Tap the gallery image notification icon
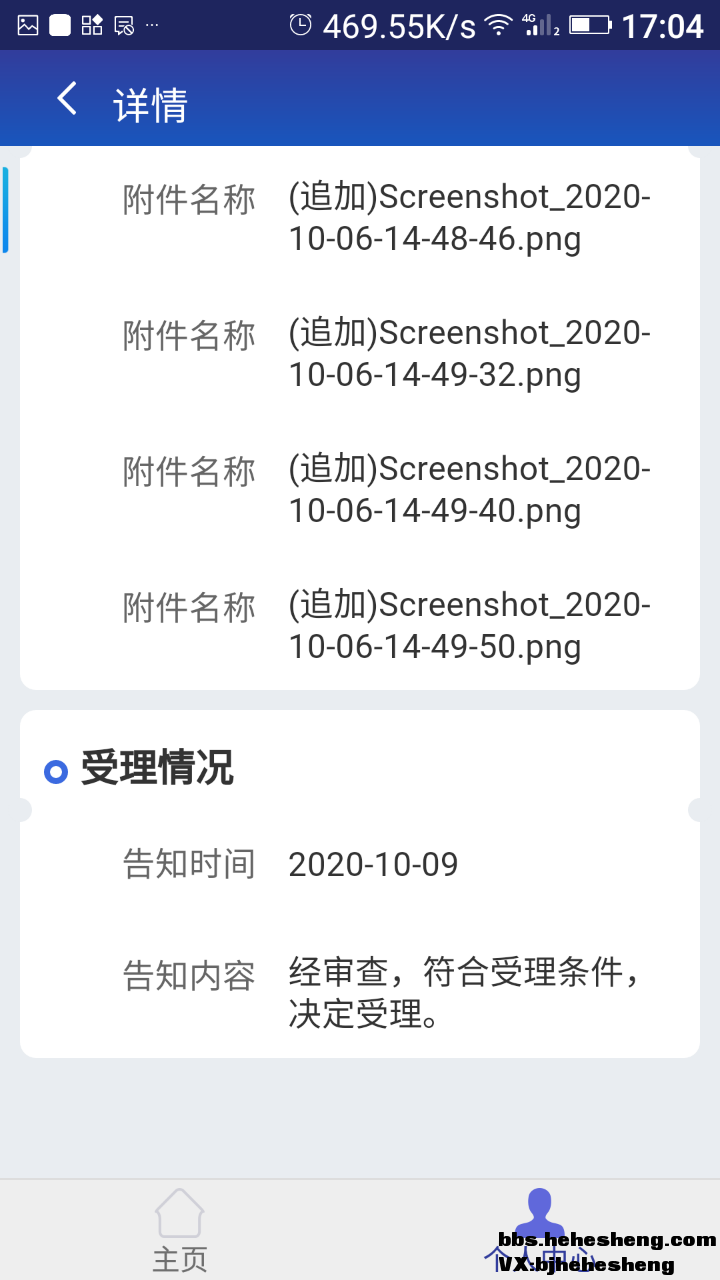 (28, 25)
